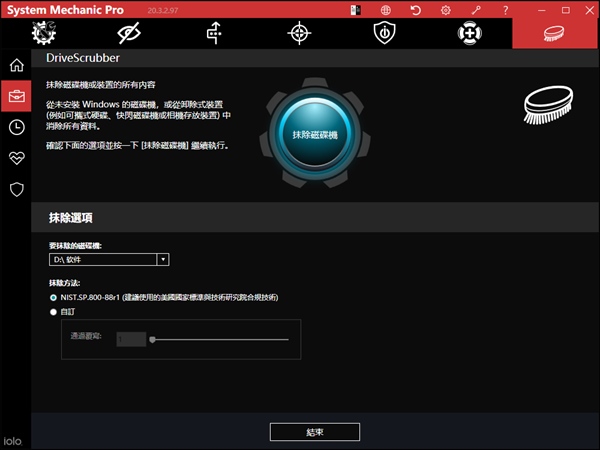Click the version number 20.3.2.97
600x450 pixels.
(163, 11)
